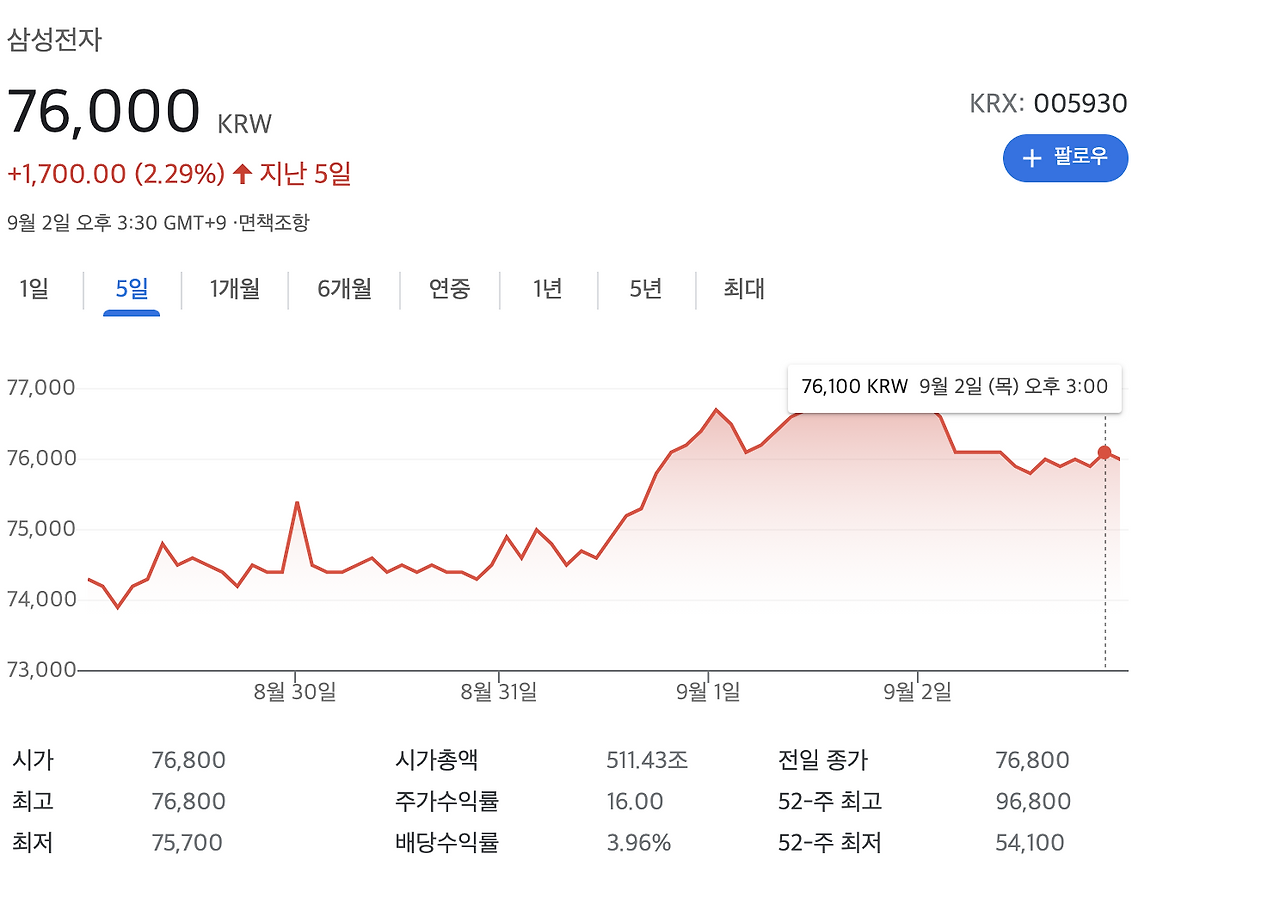The image size is (1280, 910).
Task: Open the 면책조항 disclaimer link
Action: (276, 223)
